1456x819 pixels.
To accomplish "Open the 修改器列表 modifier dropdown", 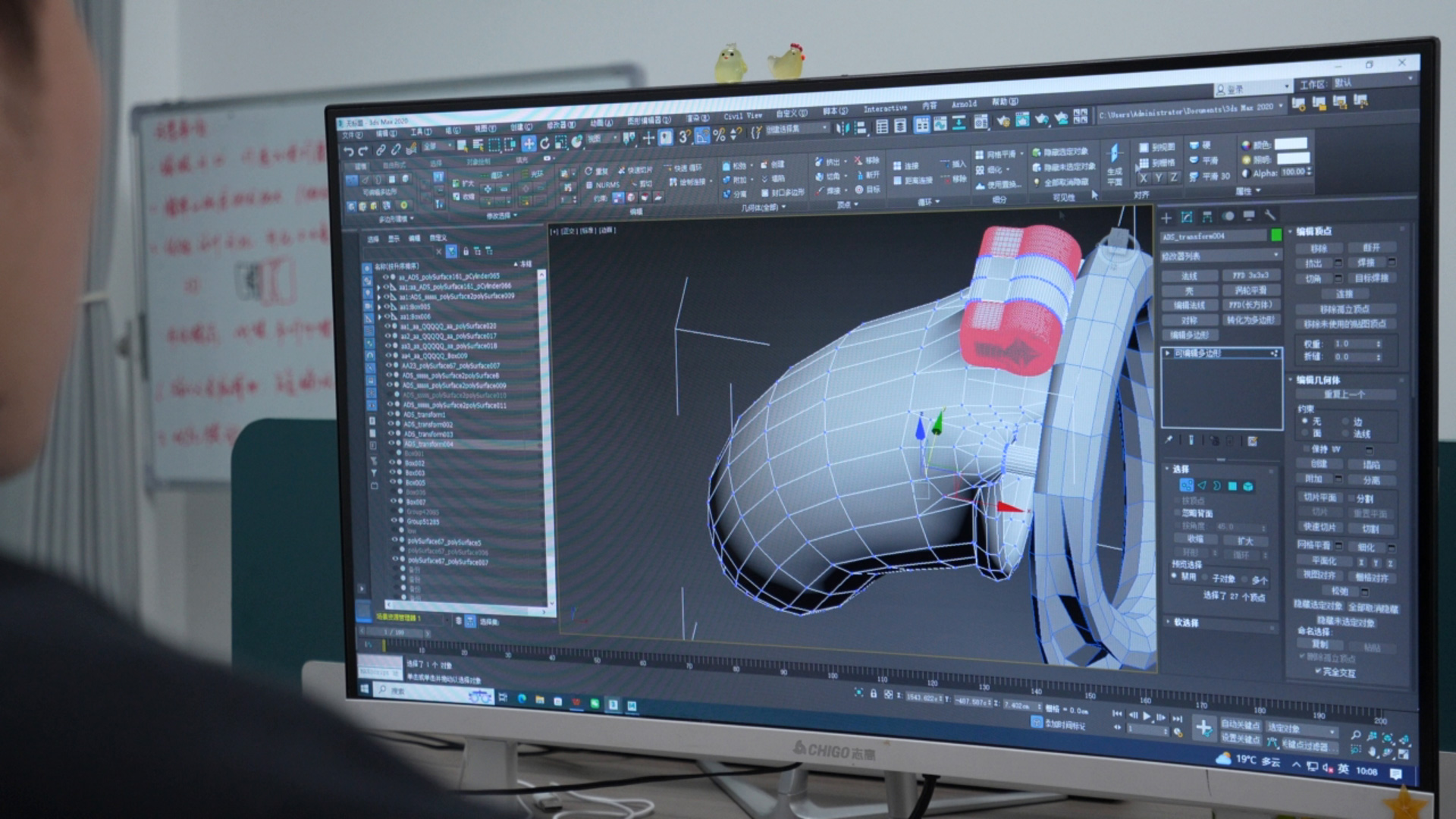I will [x=1221, y=256].
